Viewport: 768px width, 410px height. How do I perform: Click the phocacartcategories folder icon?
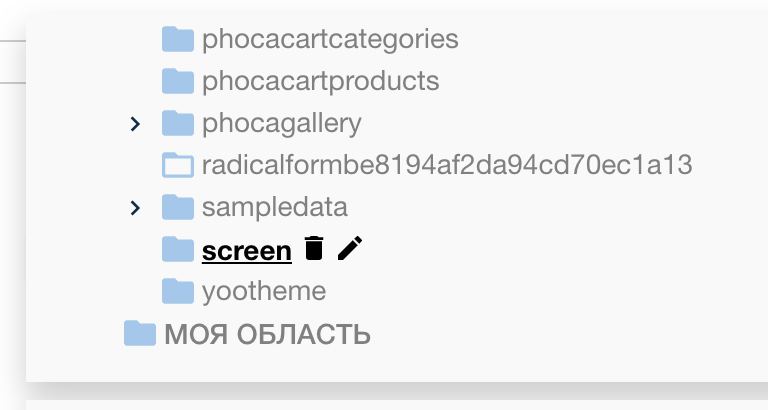[x=177, y=40]
